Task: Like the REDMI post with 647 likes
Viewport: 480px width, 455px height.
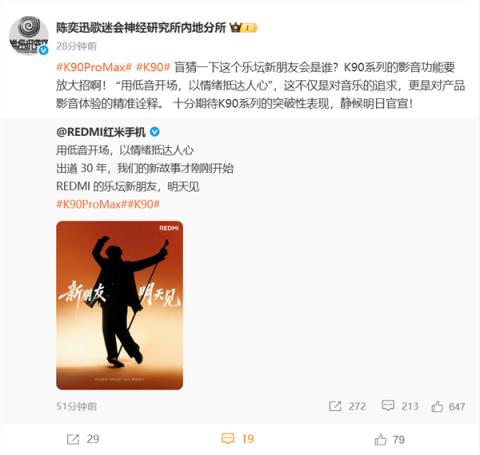Action: click(448, 406)
